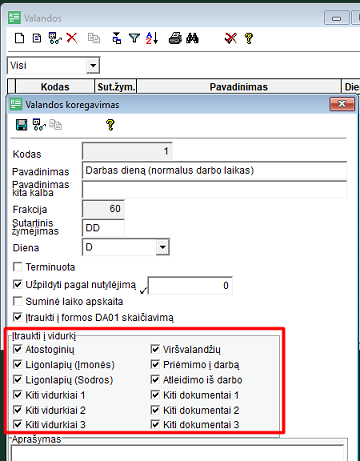Toggle Kiti vidurkiai 1 checkbox

click(17, 395)
